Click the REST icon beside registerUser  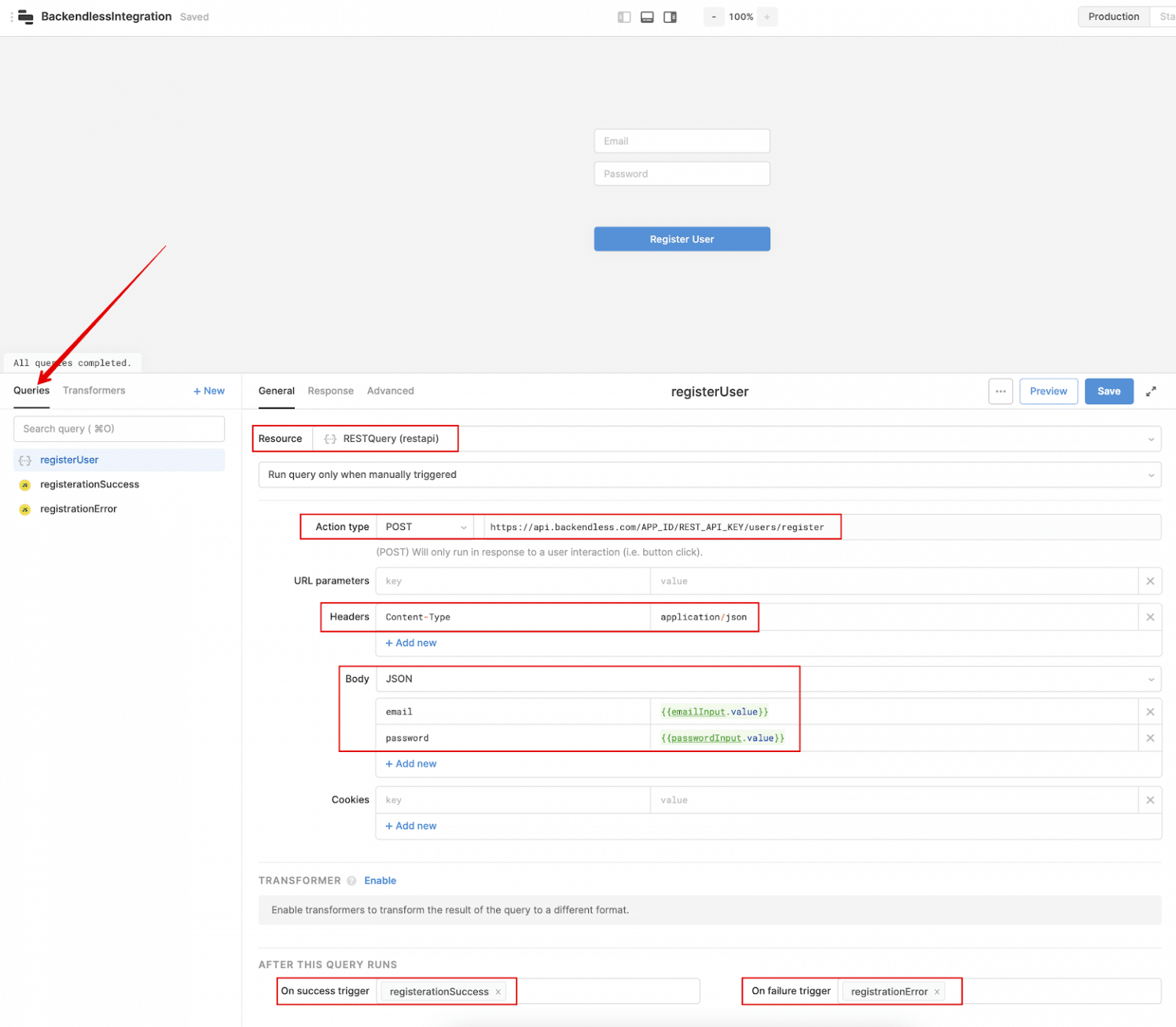[x=24, y=460]
